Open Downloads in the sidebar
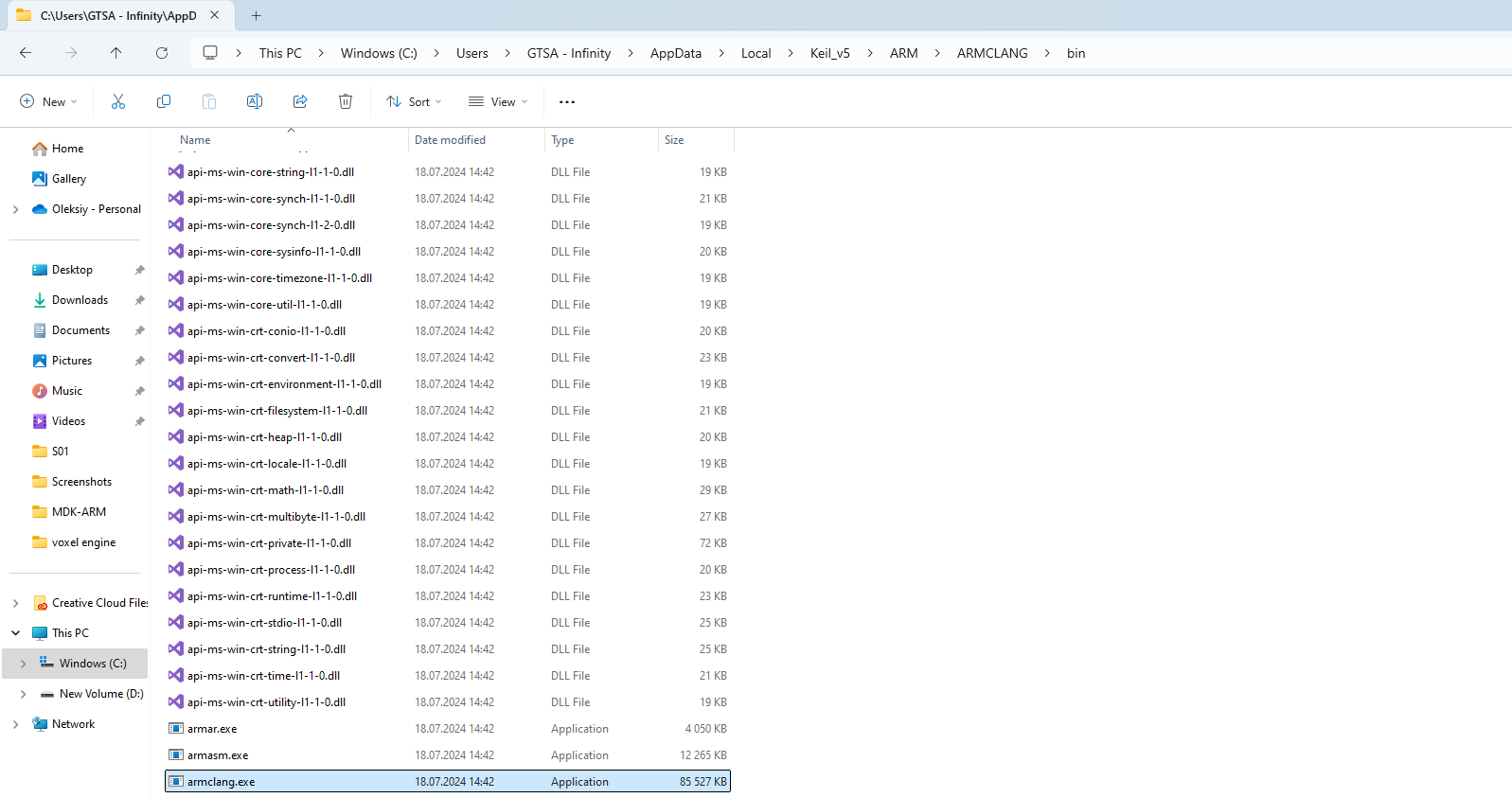1512x798 pixels. click(x=80, y=300)
